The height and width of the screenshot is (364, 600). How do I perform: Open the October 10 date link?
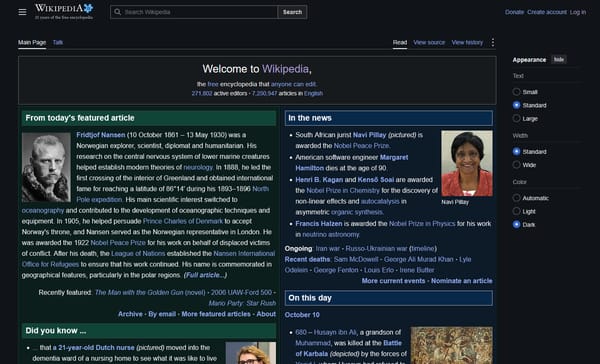(x=302, y=315)
